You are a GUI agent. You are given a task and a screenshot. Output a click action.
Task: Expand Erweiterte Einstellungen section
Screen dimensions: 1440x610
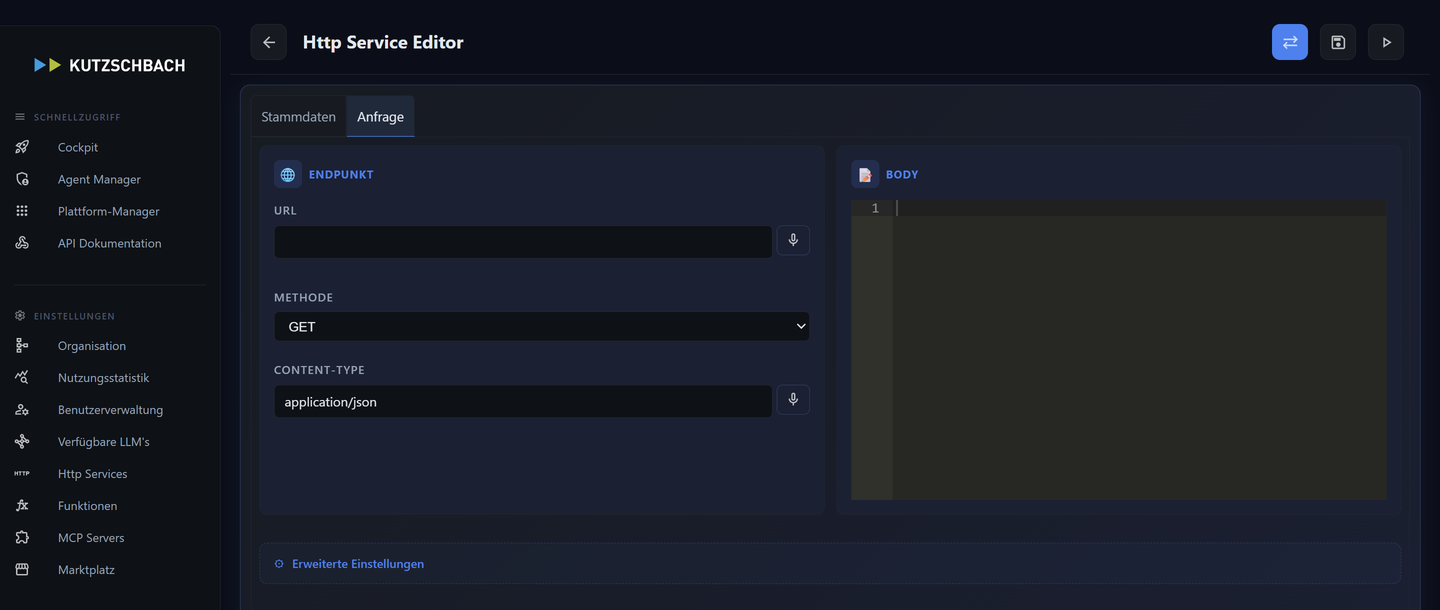pyautogui.click(x=830, y=564)
